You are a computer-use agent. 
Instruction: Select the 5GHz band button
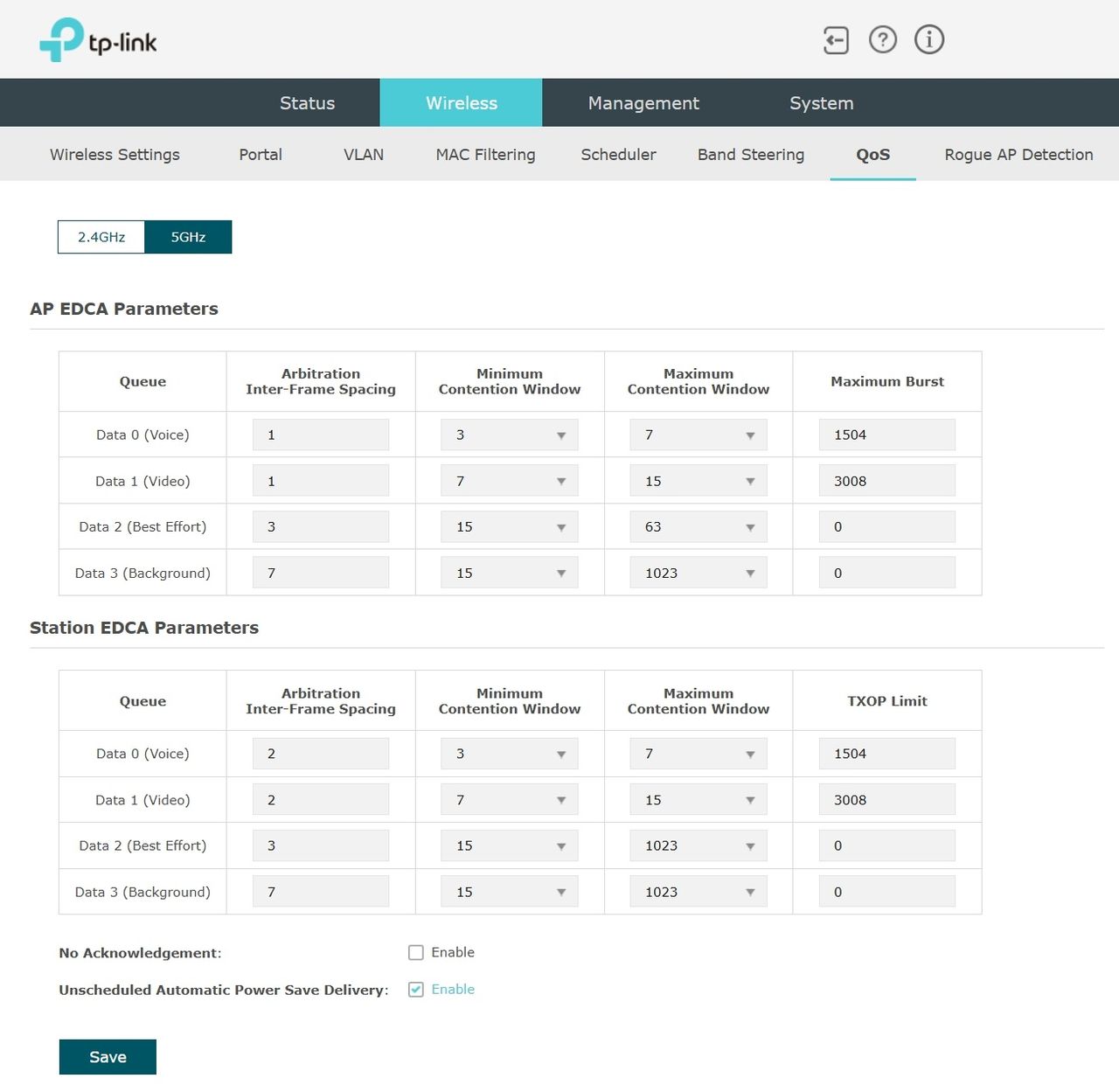point(188,237)
